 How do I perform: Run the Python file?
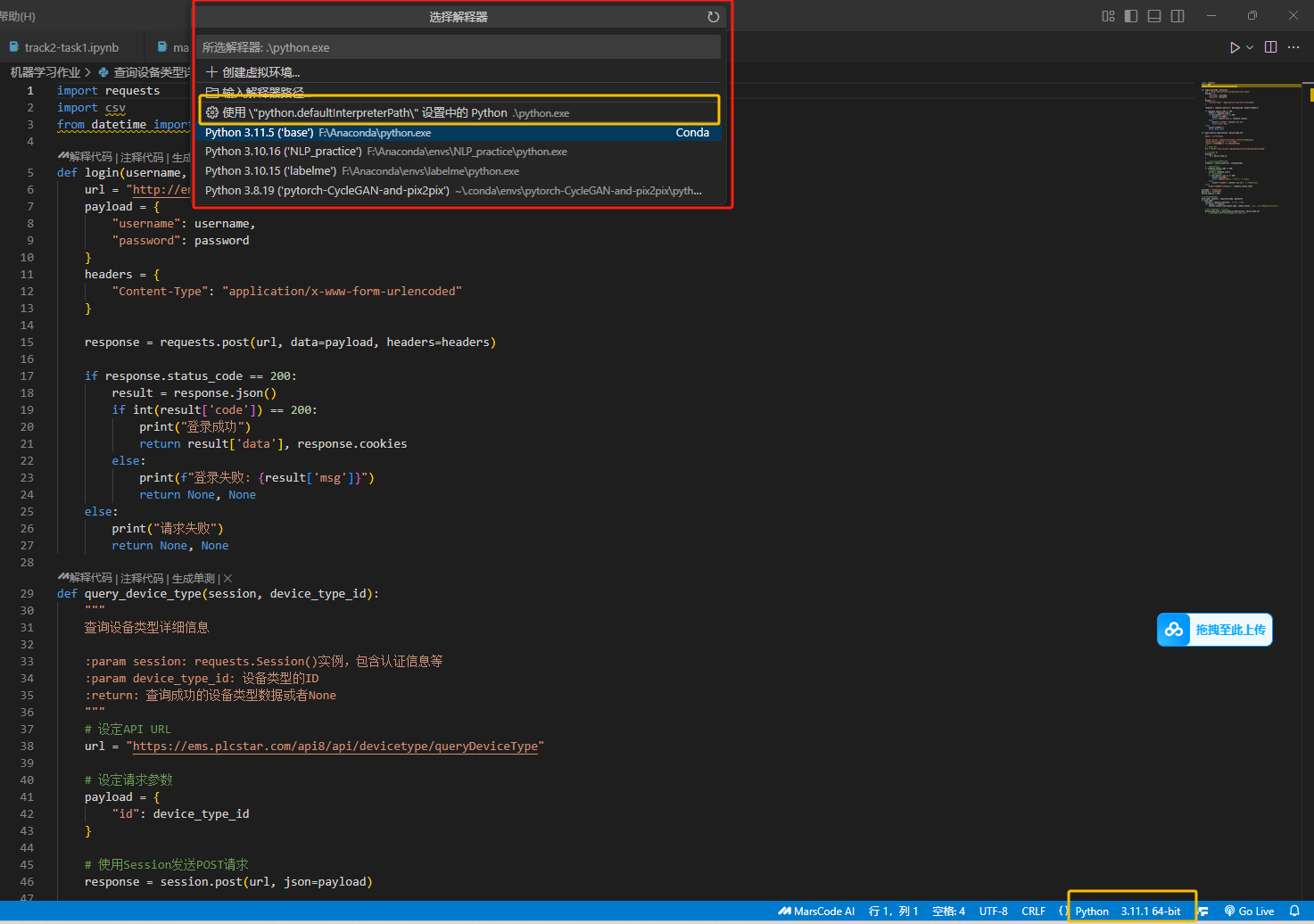1235,47
